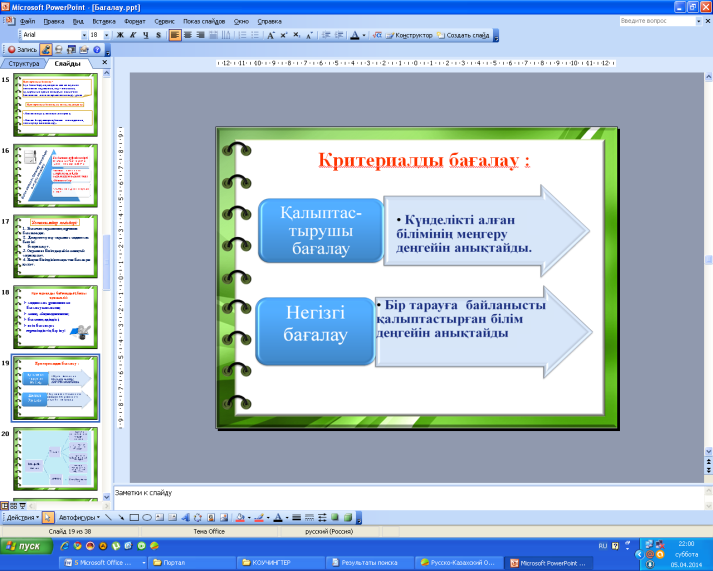Image resolution: width=713 pixels, height=571 pixels.
Task: Select slide 15 thumbnail
Action: point(55,105)
